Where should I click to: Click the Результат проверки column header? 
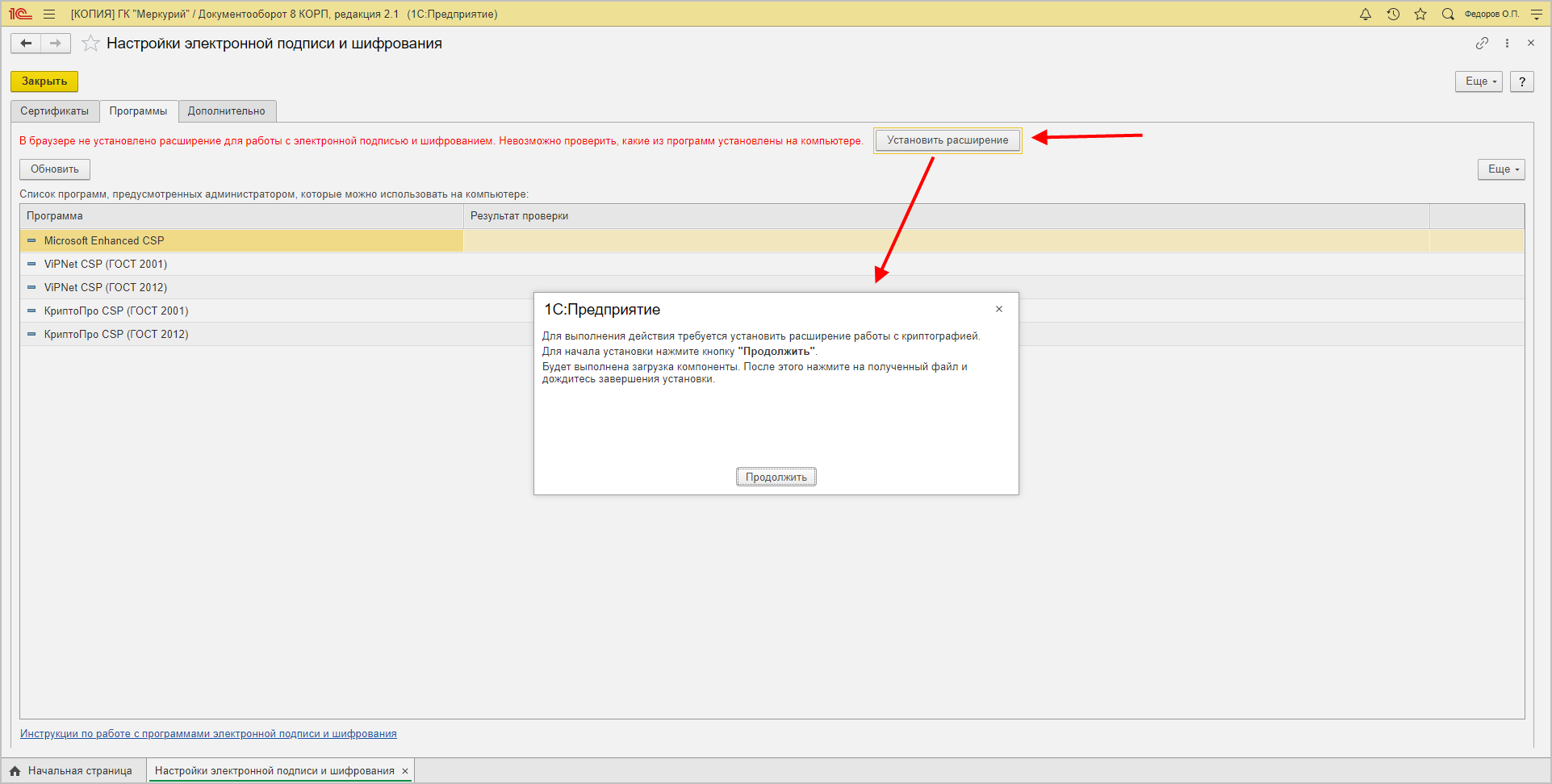(947, 216)
